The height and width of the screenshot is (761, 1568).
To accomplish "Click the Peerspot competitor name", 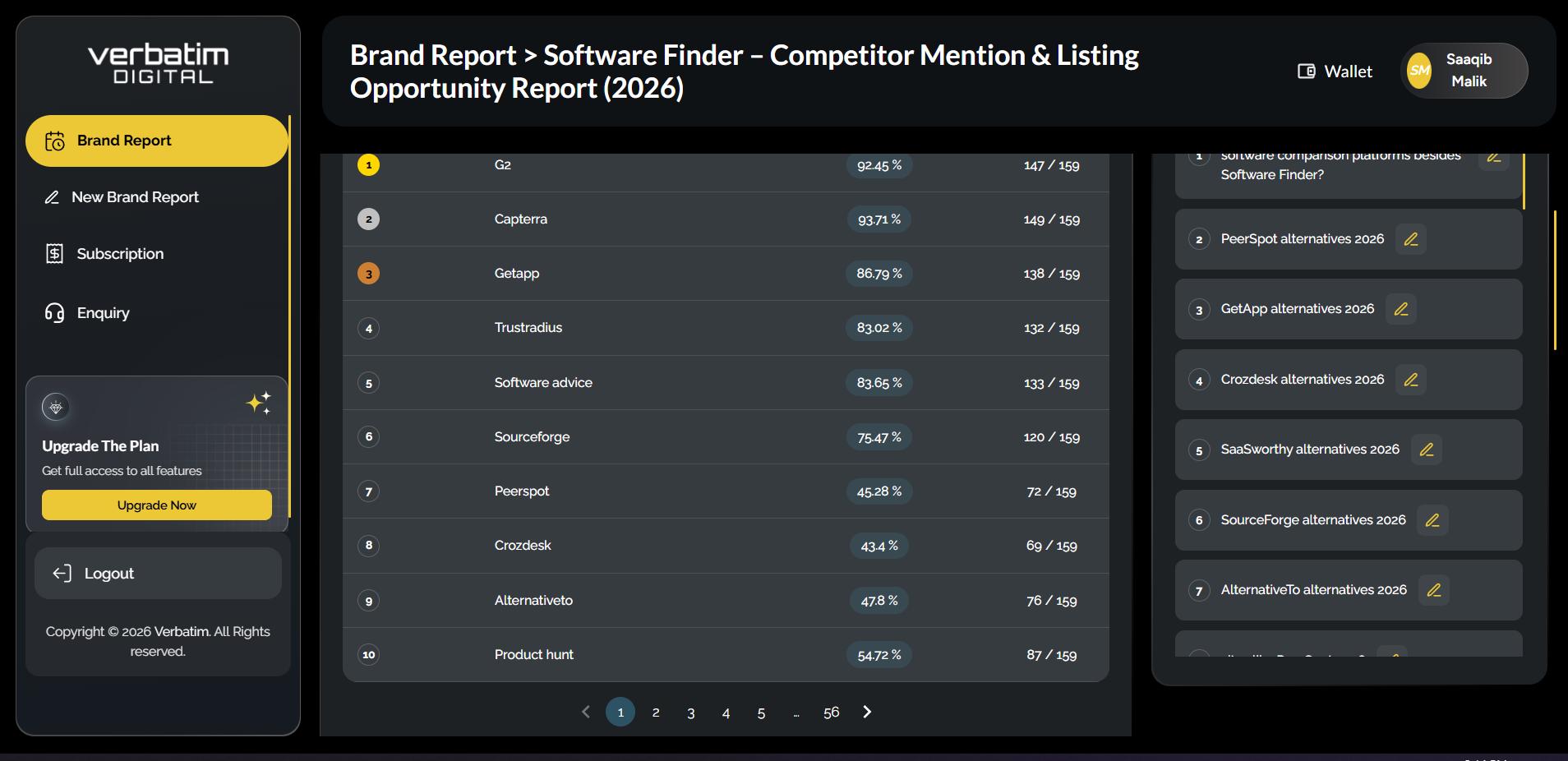I will (x=522, y=491).
